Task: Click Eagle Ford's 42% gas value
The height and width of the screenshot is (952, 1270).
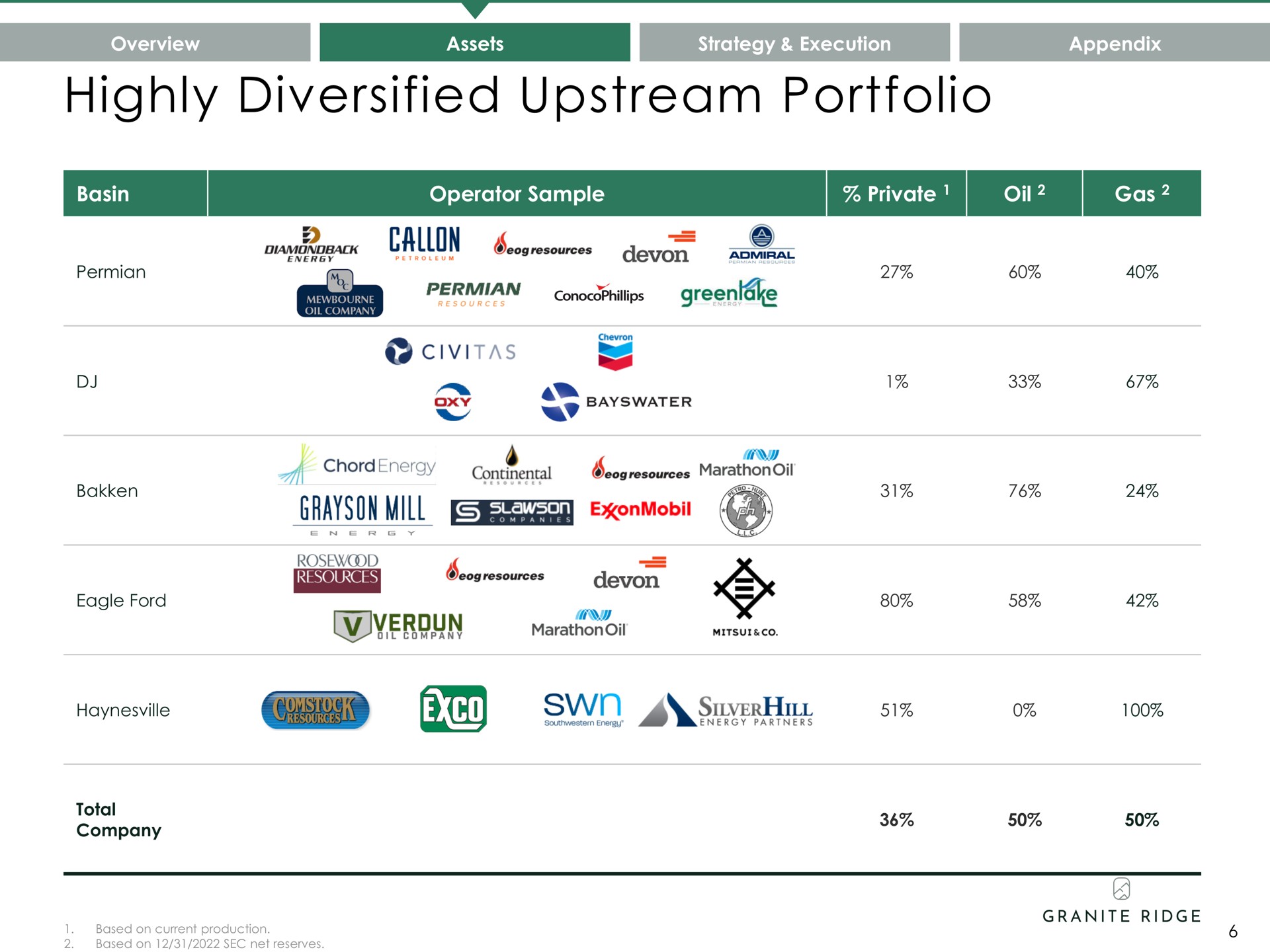Action: 1142,600
